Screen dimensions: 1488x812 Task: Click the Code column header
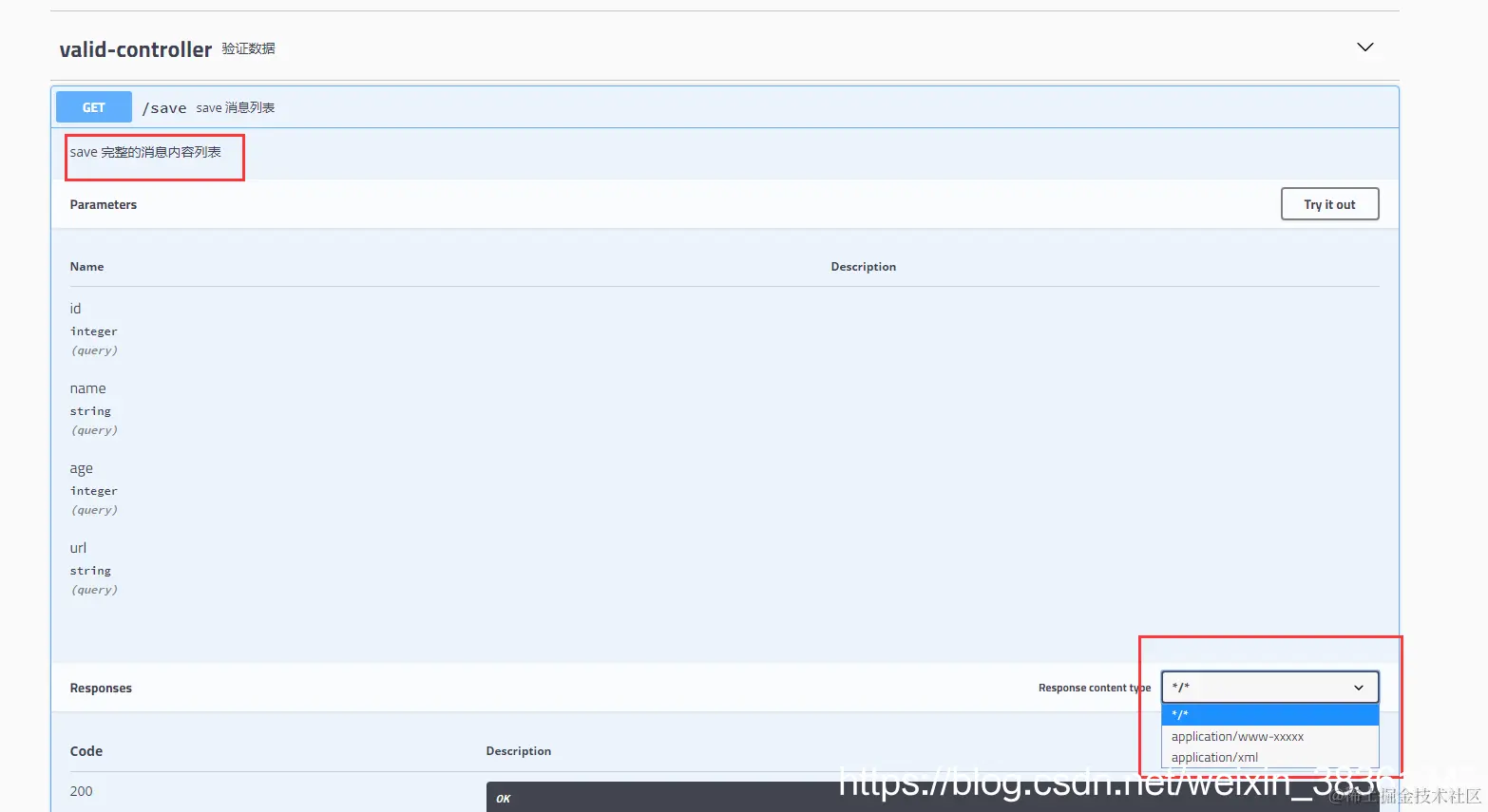point(86,751)
